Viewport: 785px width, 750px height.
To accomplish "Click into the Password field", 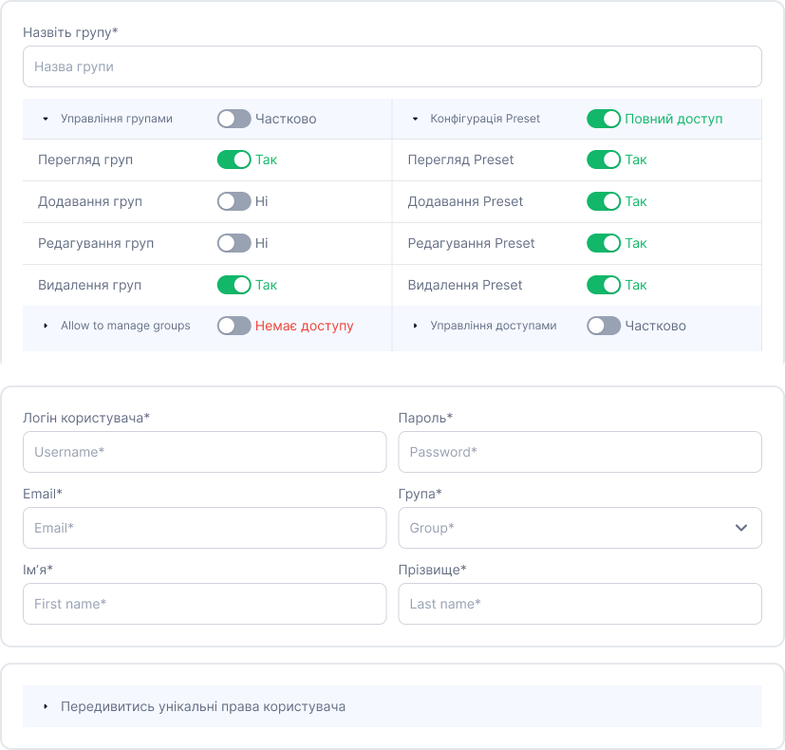I will coord(580,452).
